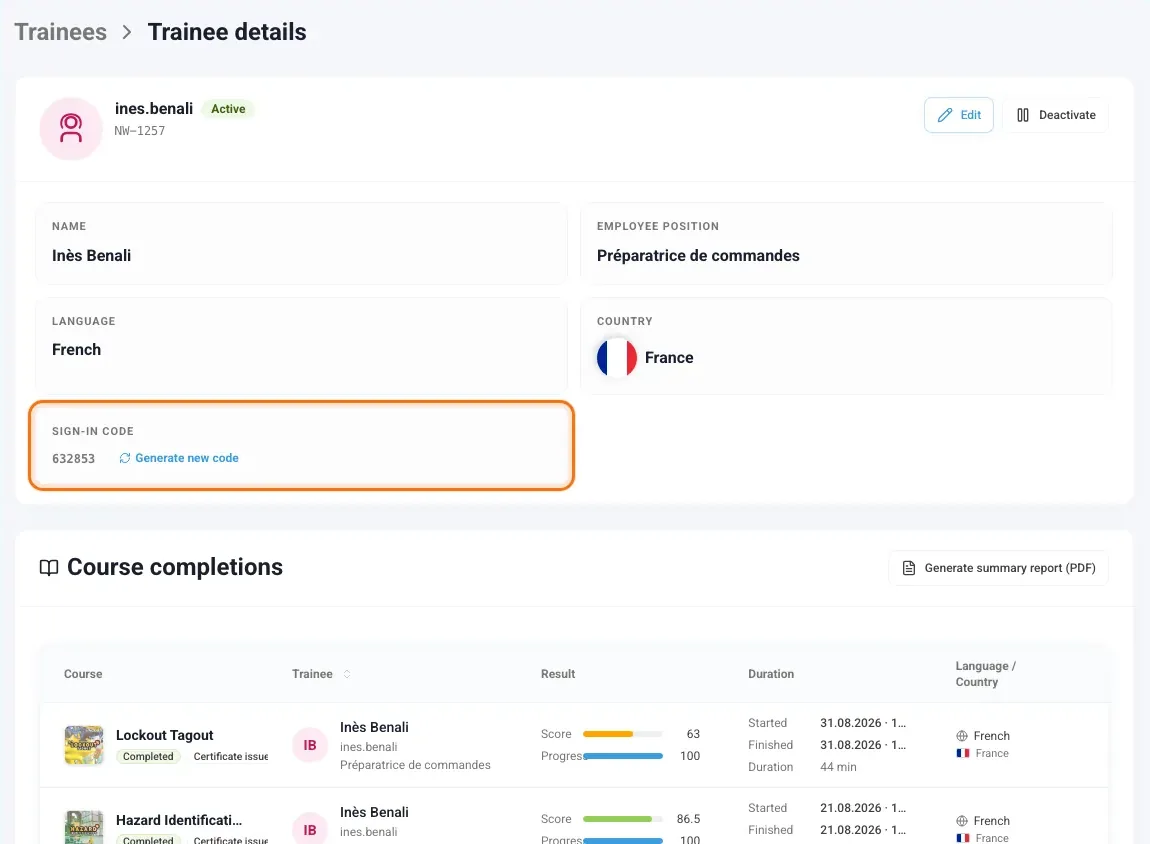Click the 44 min duration value
The height and width of the screenshot is (844, 1150).
coord(838,767)
